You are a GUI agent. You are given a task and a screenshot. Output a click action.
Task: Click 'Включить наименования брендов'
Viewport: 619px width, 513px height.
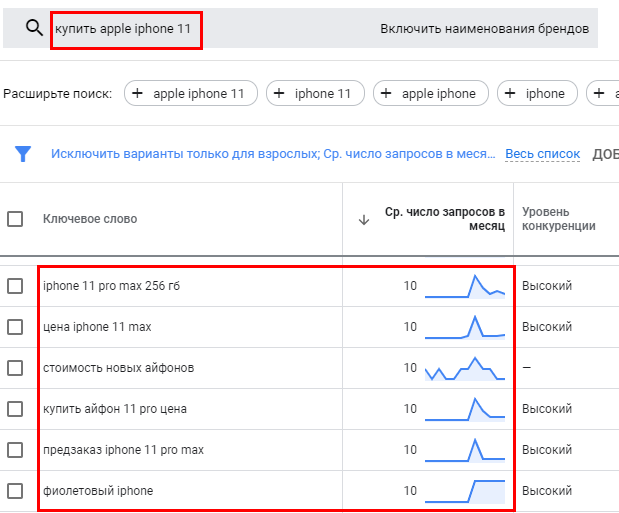[x=484, y=28]
